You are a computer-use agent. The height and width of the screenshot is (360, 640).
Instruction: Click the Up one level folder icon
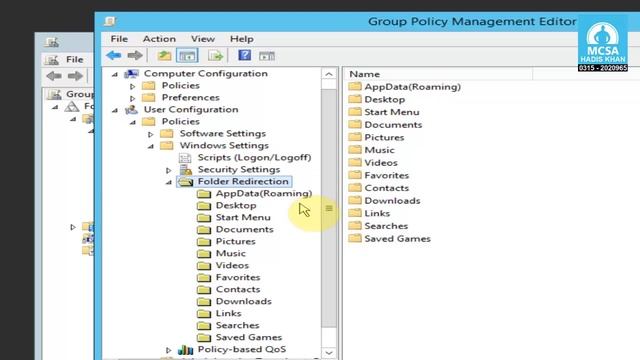[164, 55]
